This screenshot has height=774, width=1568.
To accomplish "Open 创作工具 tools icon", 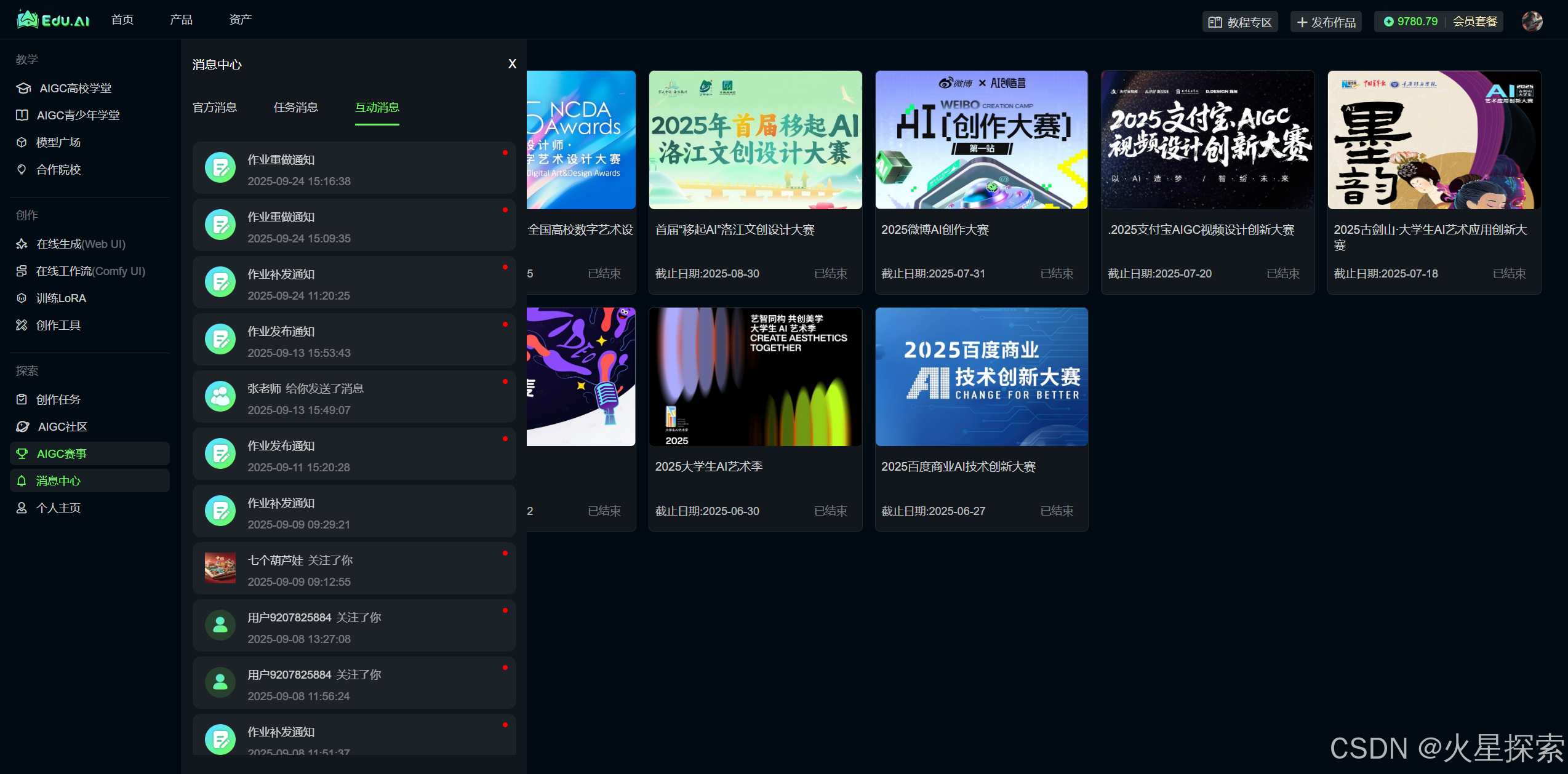I will click(22, 325).
